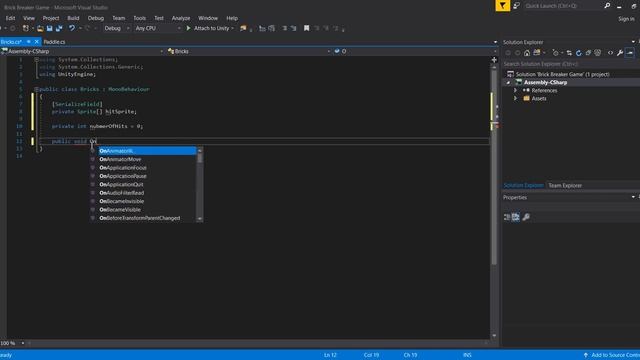The image size is (640, 360).
Task: Expand the References node
Action: click(516, 90)
